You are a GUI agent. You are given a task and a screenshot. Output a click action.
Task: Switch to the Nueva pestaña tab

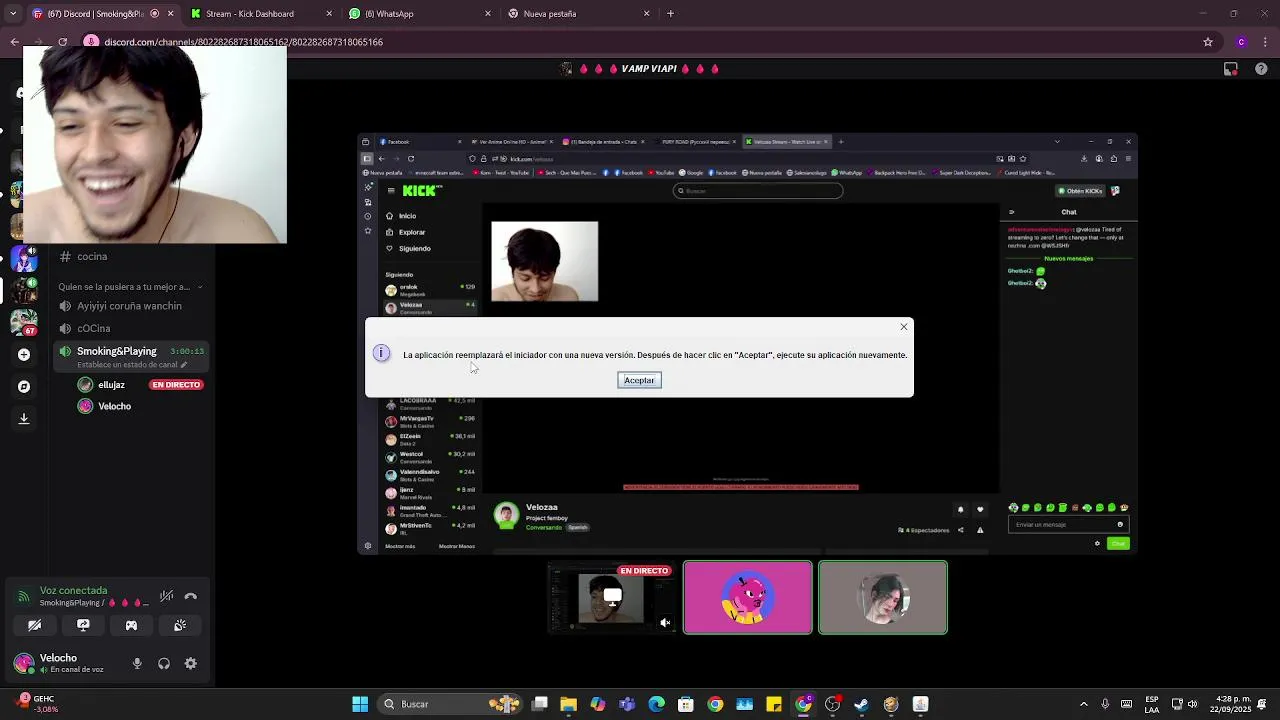click(x=578, y=14)
